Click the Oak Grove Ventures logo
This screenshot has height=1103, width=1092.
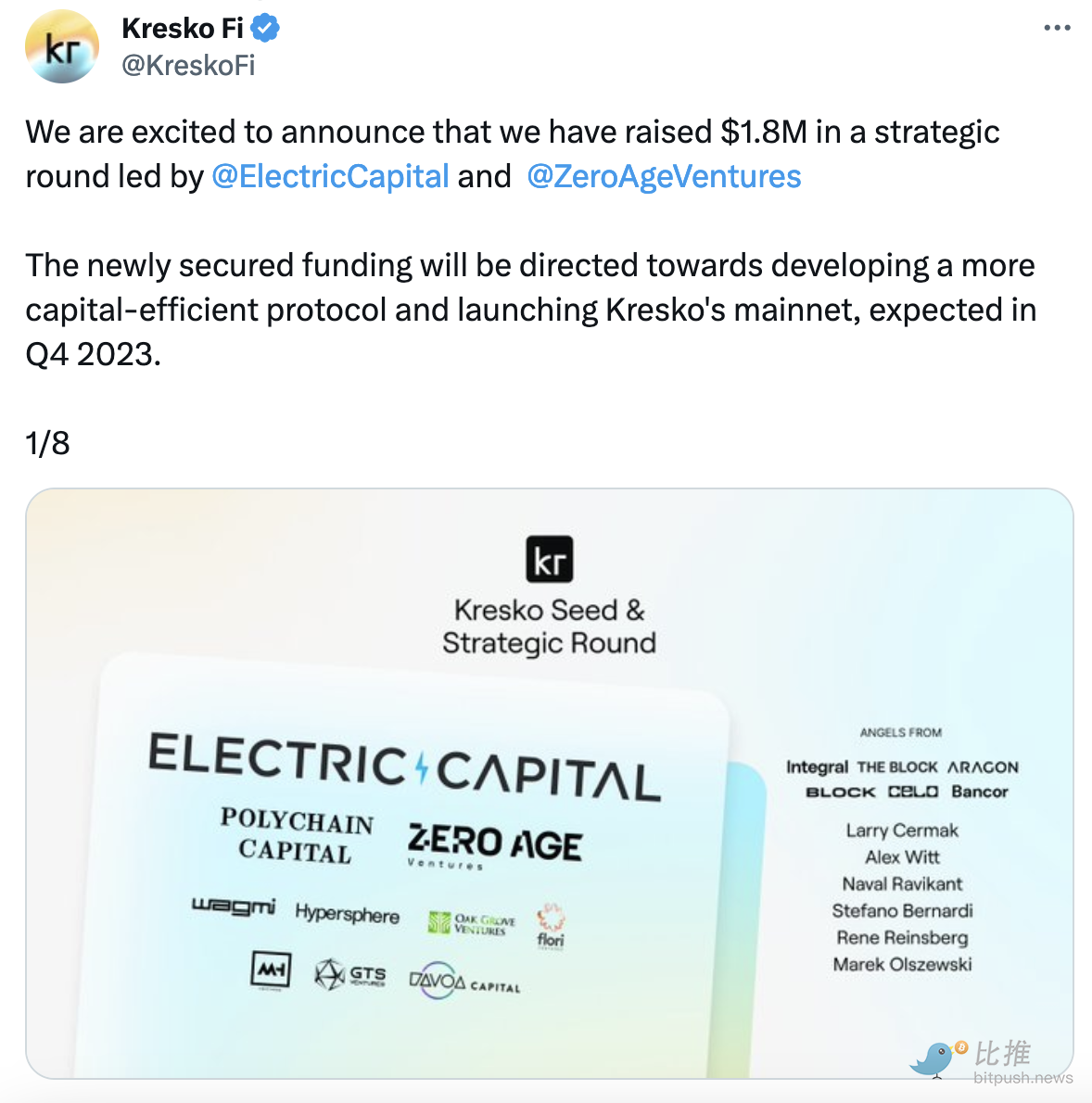tap(472, 923)
